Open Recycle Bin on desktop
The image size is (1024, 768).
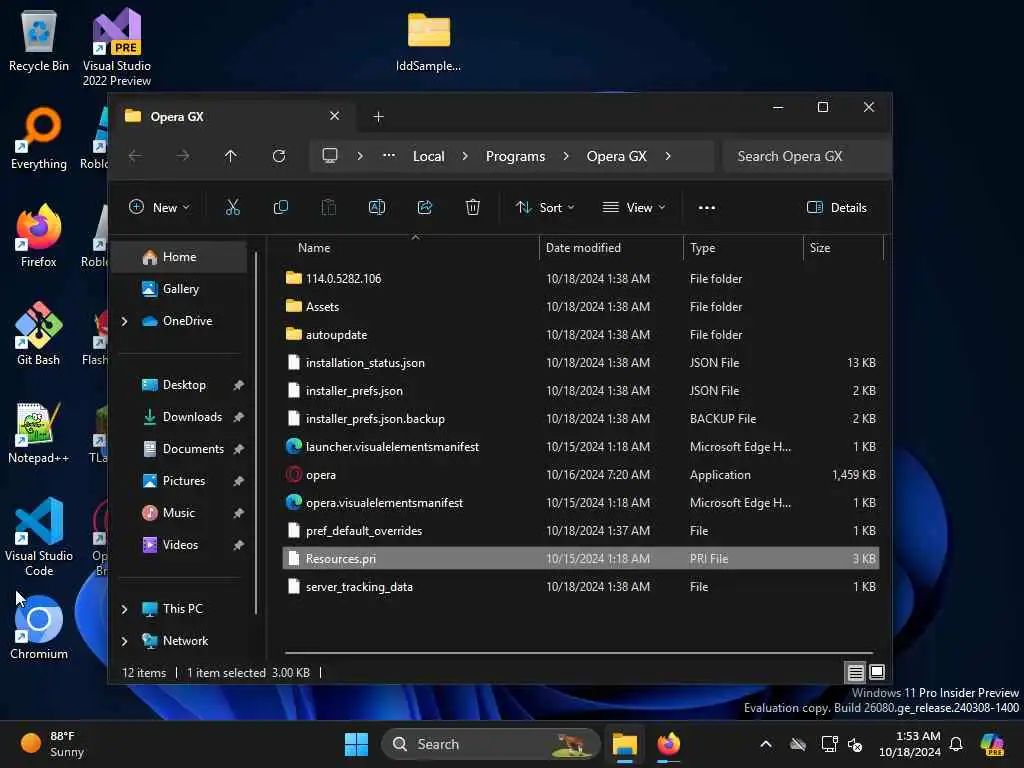pyautogui.click(x=39, y=40)
